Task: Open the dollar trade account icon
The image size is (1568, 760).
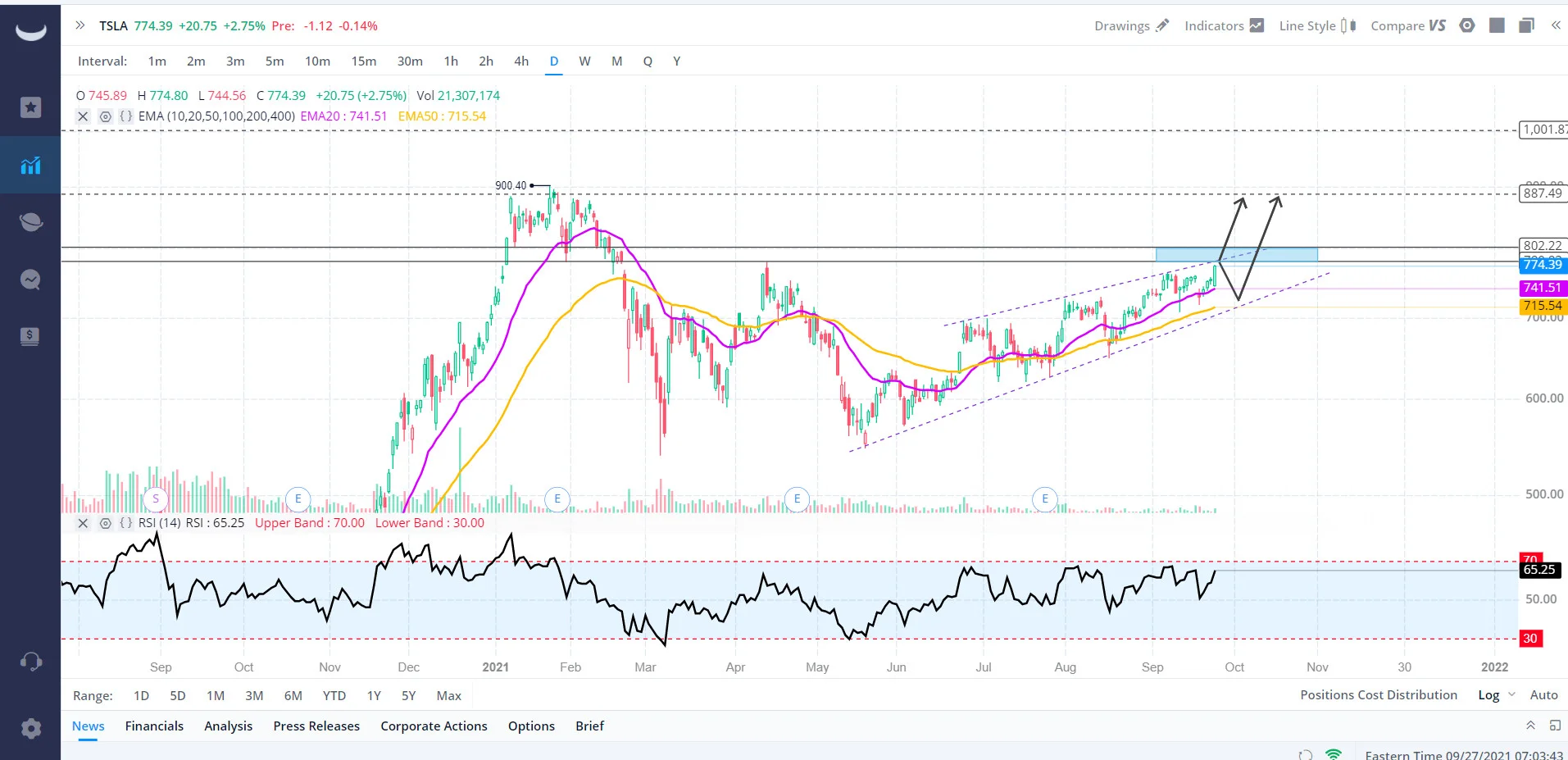Action: [30, 336]
